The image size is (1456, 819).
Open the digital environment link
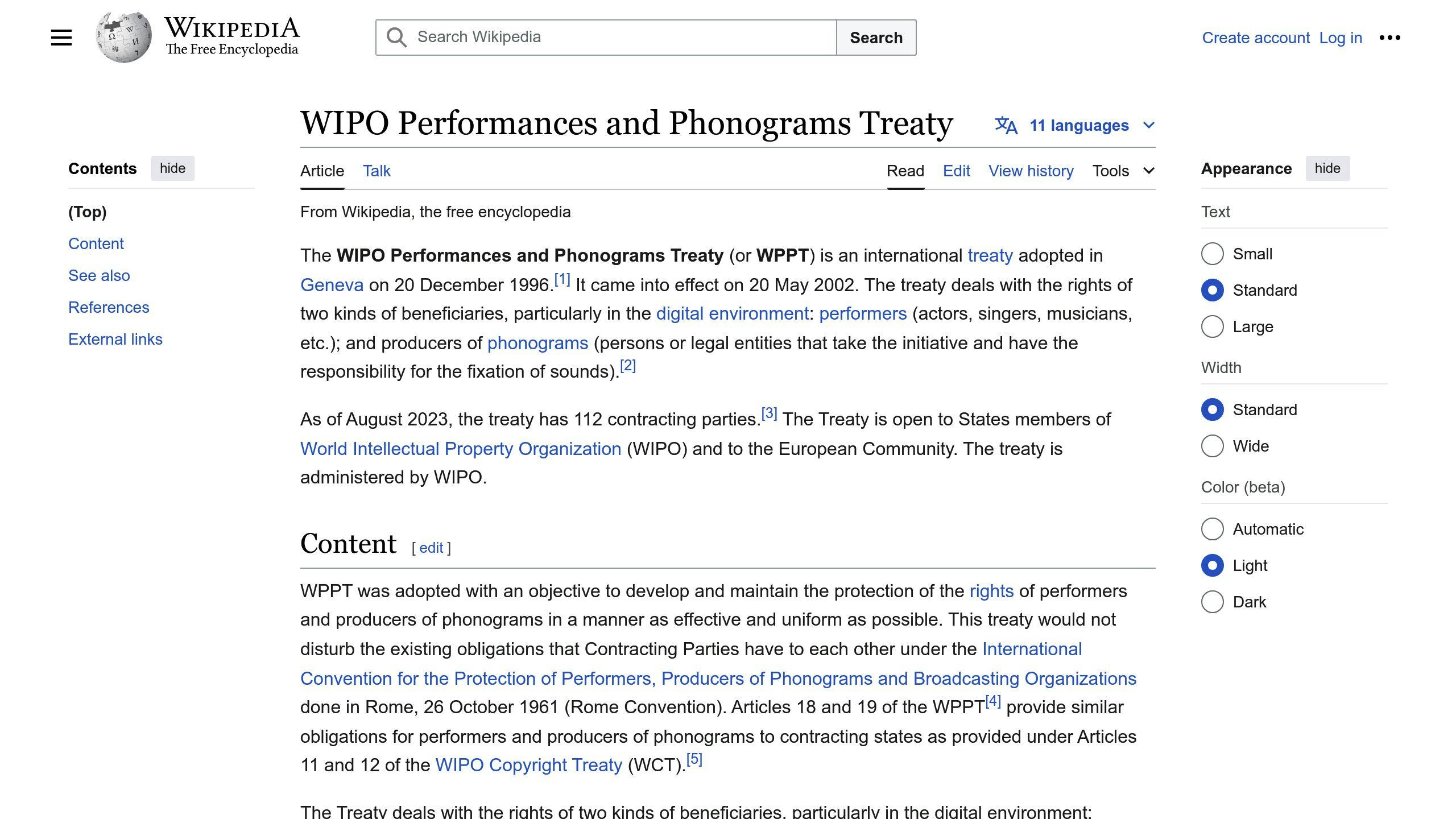[x=733, y=313]
